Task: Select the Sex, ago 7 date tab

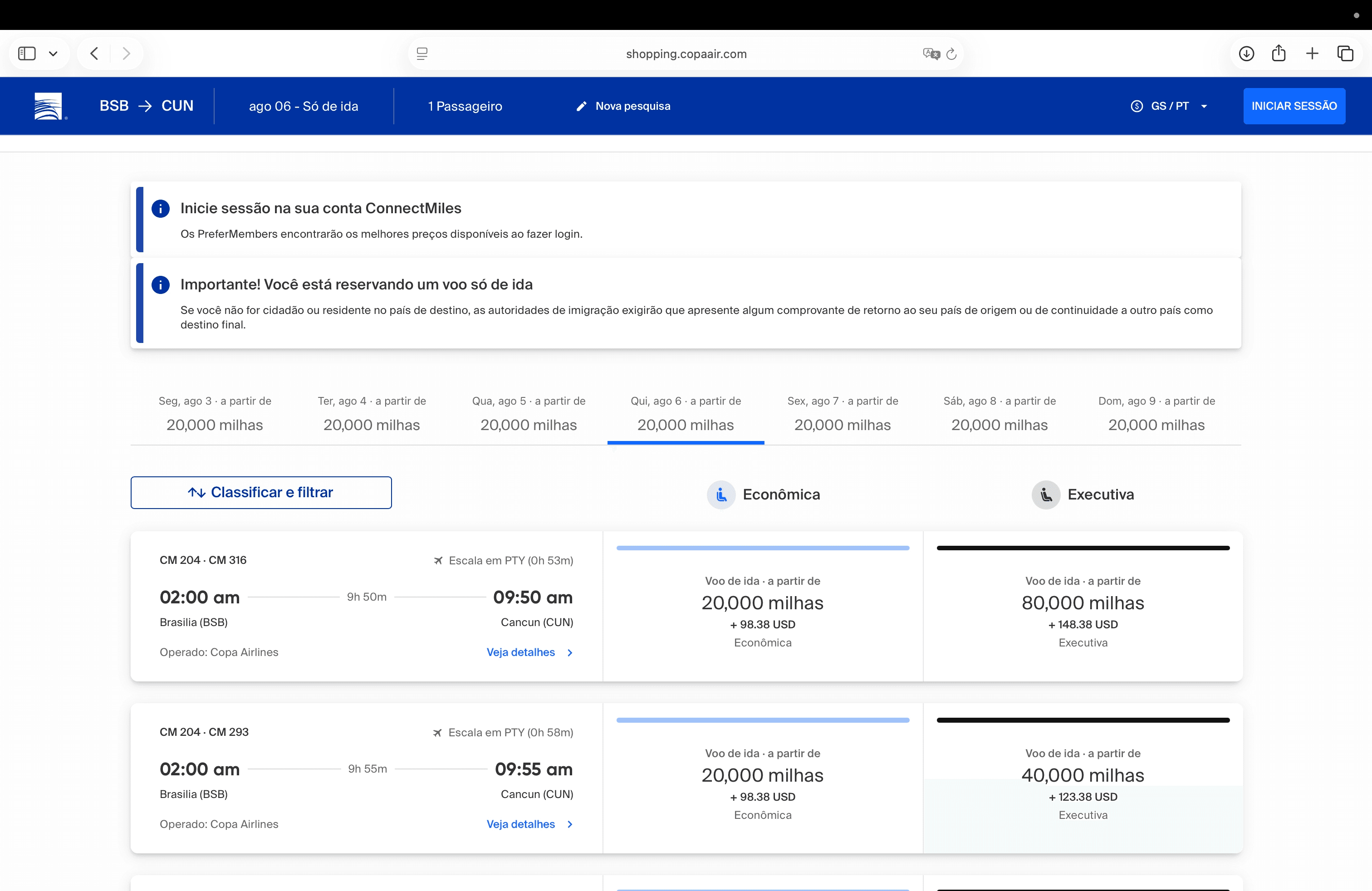Action: click(843, 414)
